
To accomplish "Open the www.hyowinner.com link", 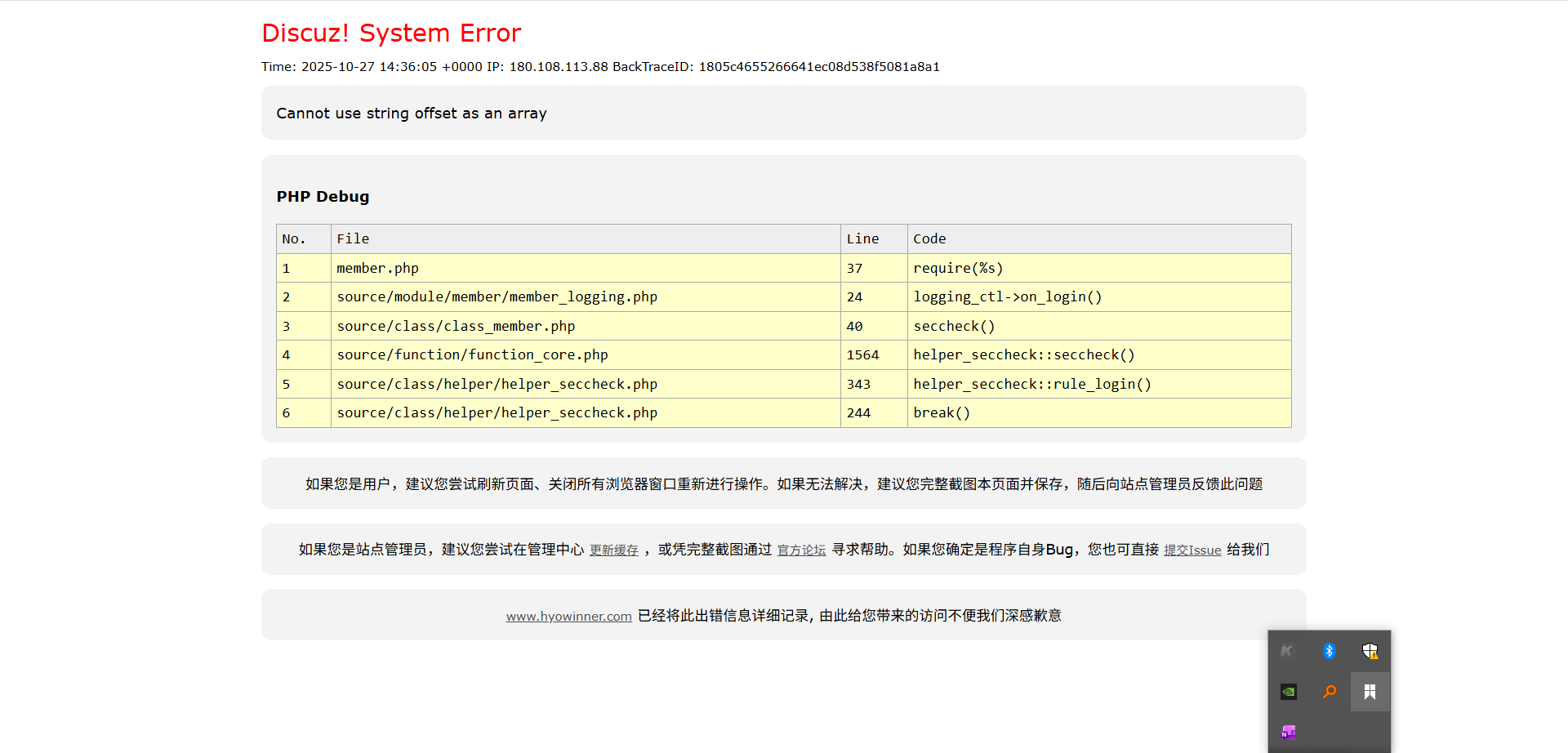I will coord(568,616).
